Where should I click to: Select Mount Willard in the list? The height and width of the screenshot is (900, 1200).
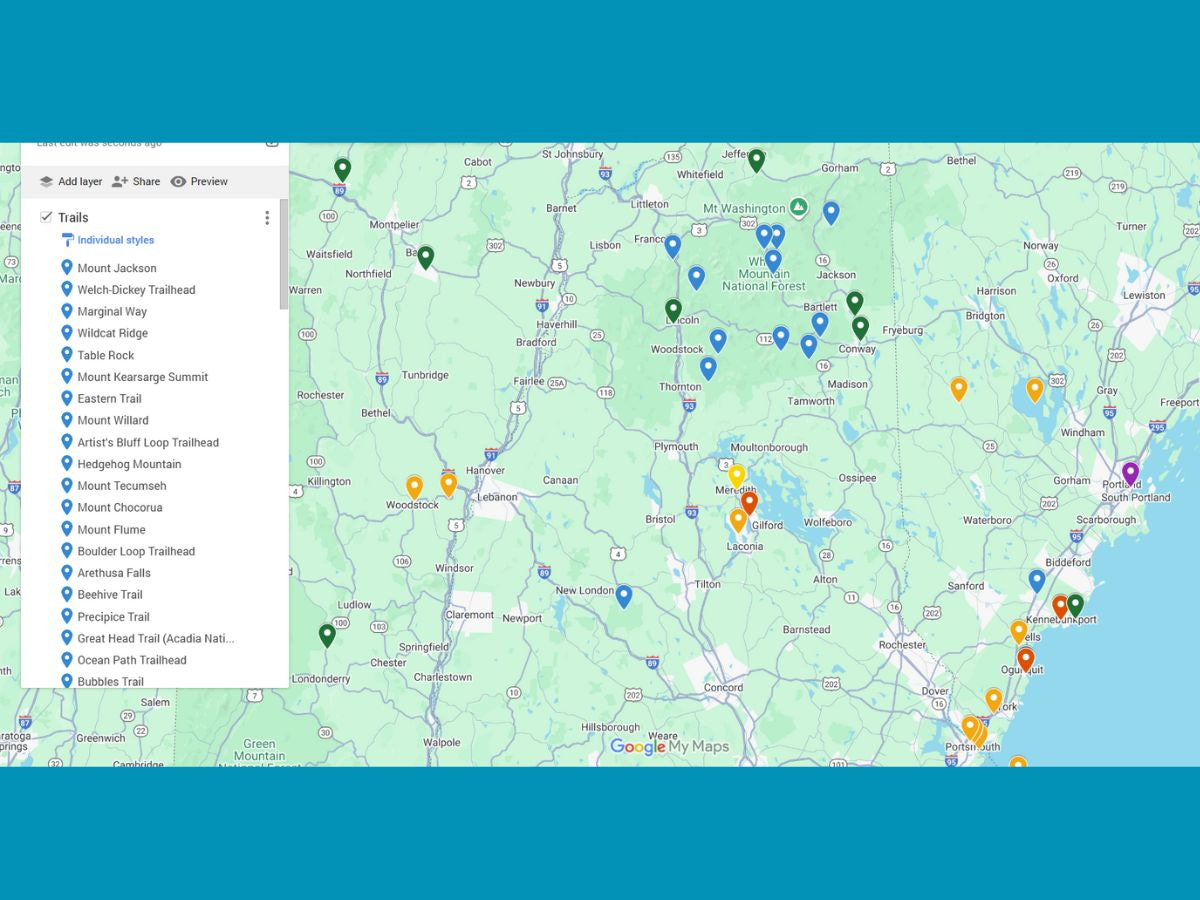point(113,421)
